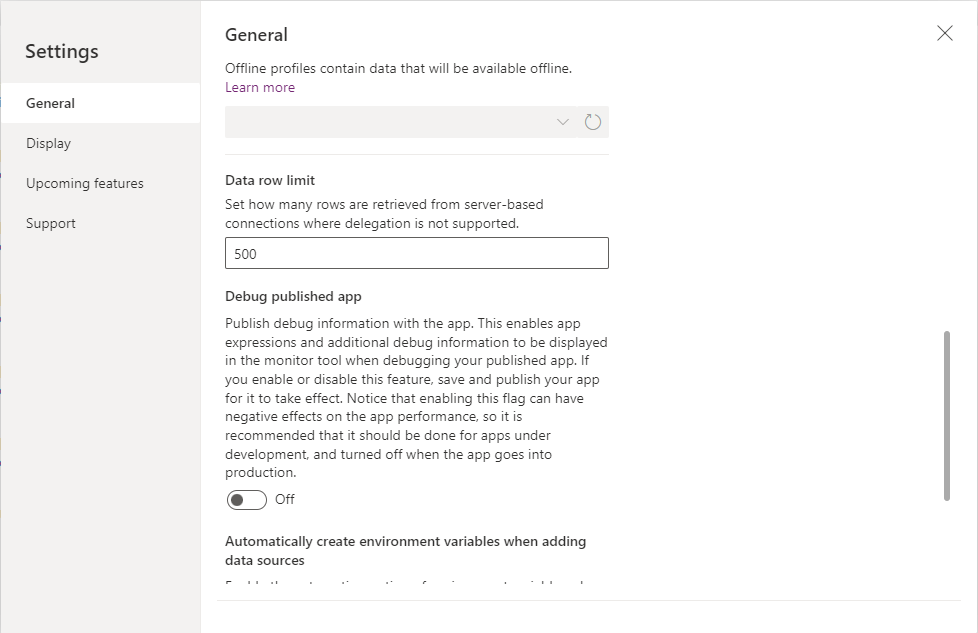Open the Learn more link
The width and height of the screenshot is (978, 633).
(259, 87)
